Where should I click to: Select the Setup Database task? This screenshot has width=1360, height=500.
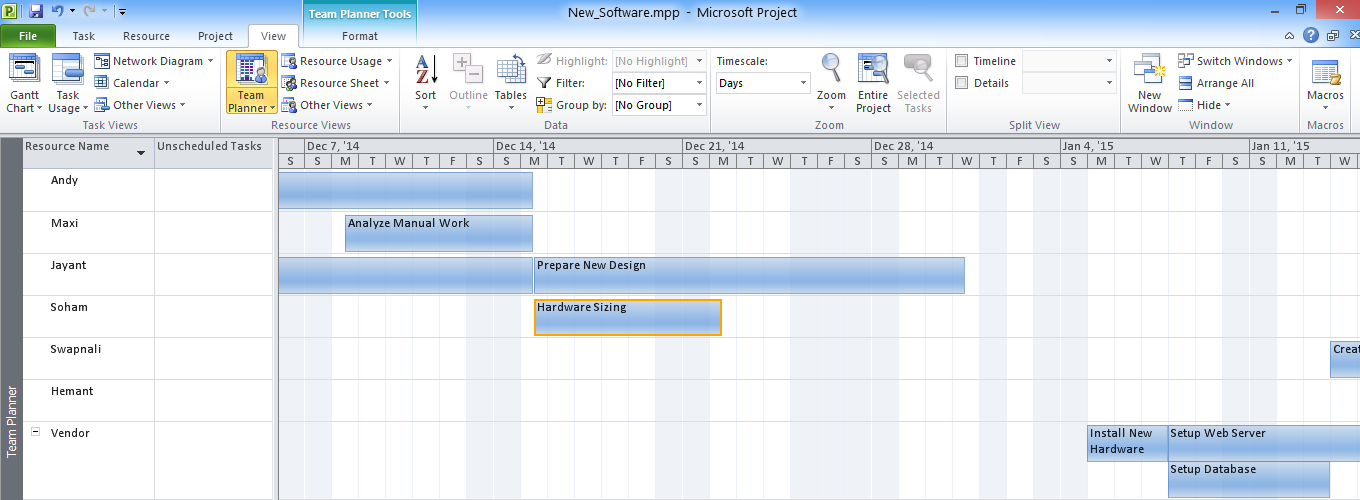coord(1249,479)
